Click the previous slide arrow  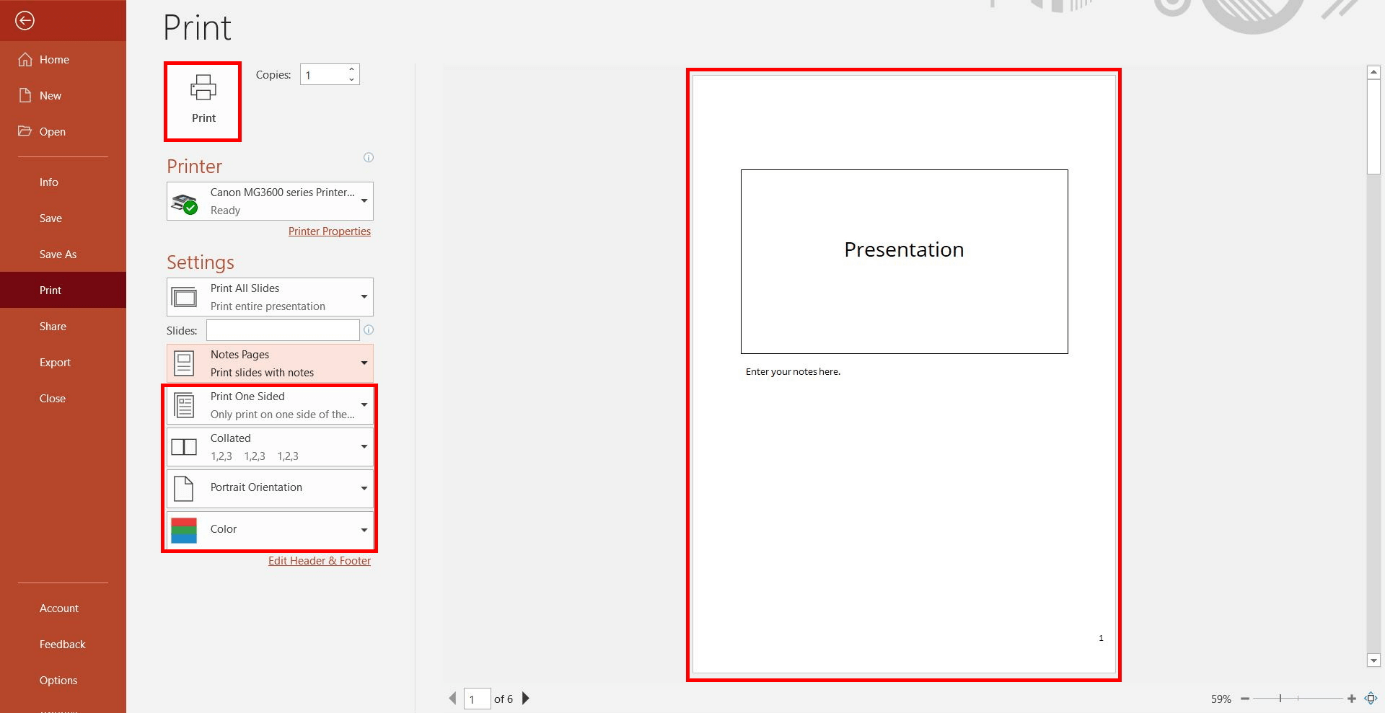[x=452, y=698]
